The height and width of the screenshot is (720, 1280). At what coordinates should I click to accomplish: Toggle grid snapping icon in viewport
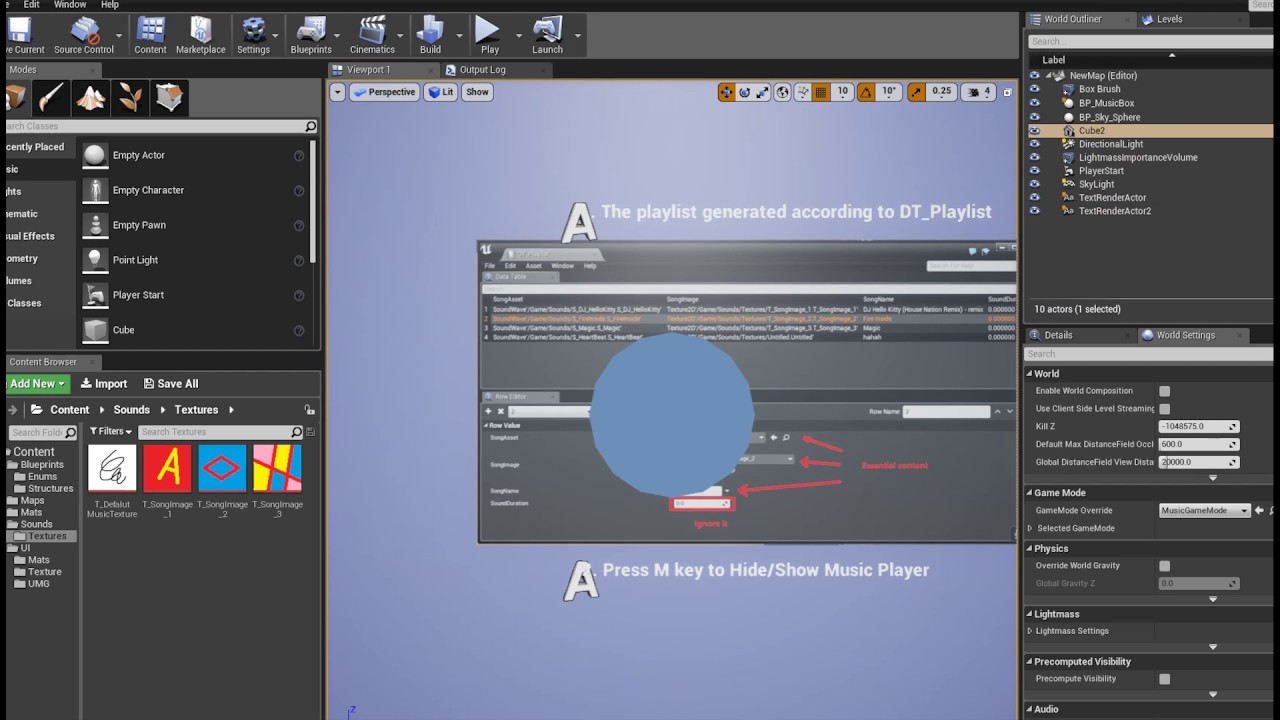tap(820, 92)
